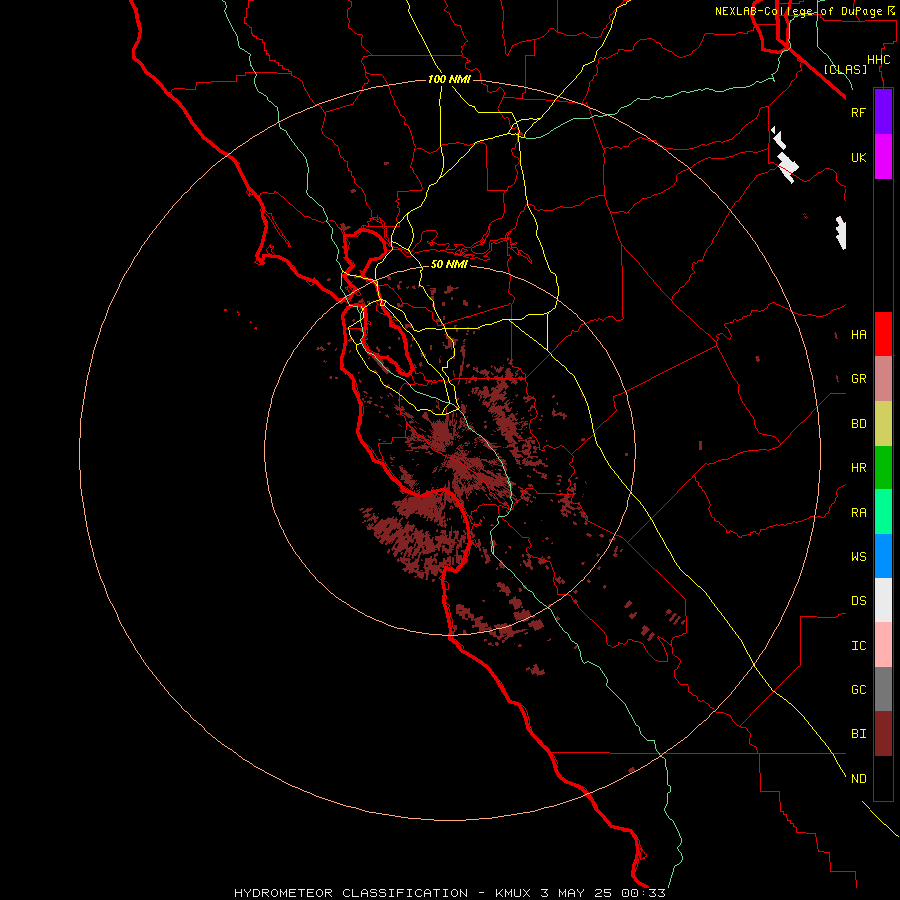Image resolution: width=900 pixels, height=900 pixels.
Task: Click the "GC" legend label
Action: coord(858,689)
